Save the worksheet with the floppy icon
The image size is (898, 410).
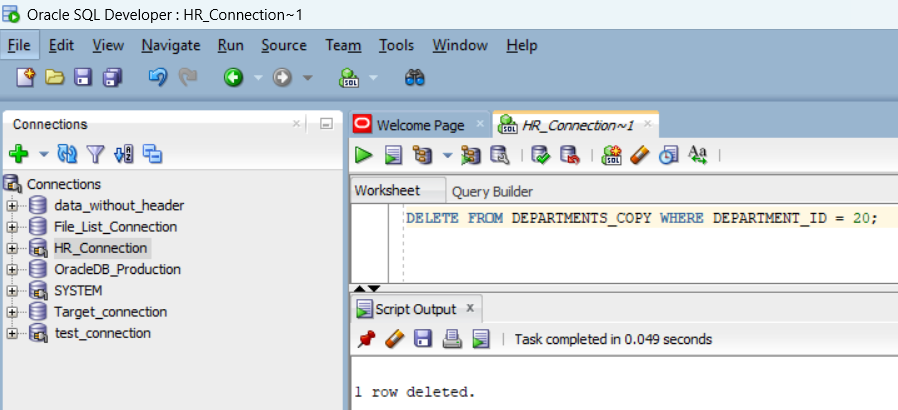click(x=84, y=77)
